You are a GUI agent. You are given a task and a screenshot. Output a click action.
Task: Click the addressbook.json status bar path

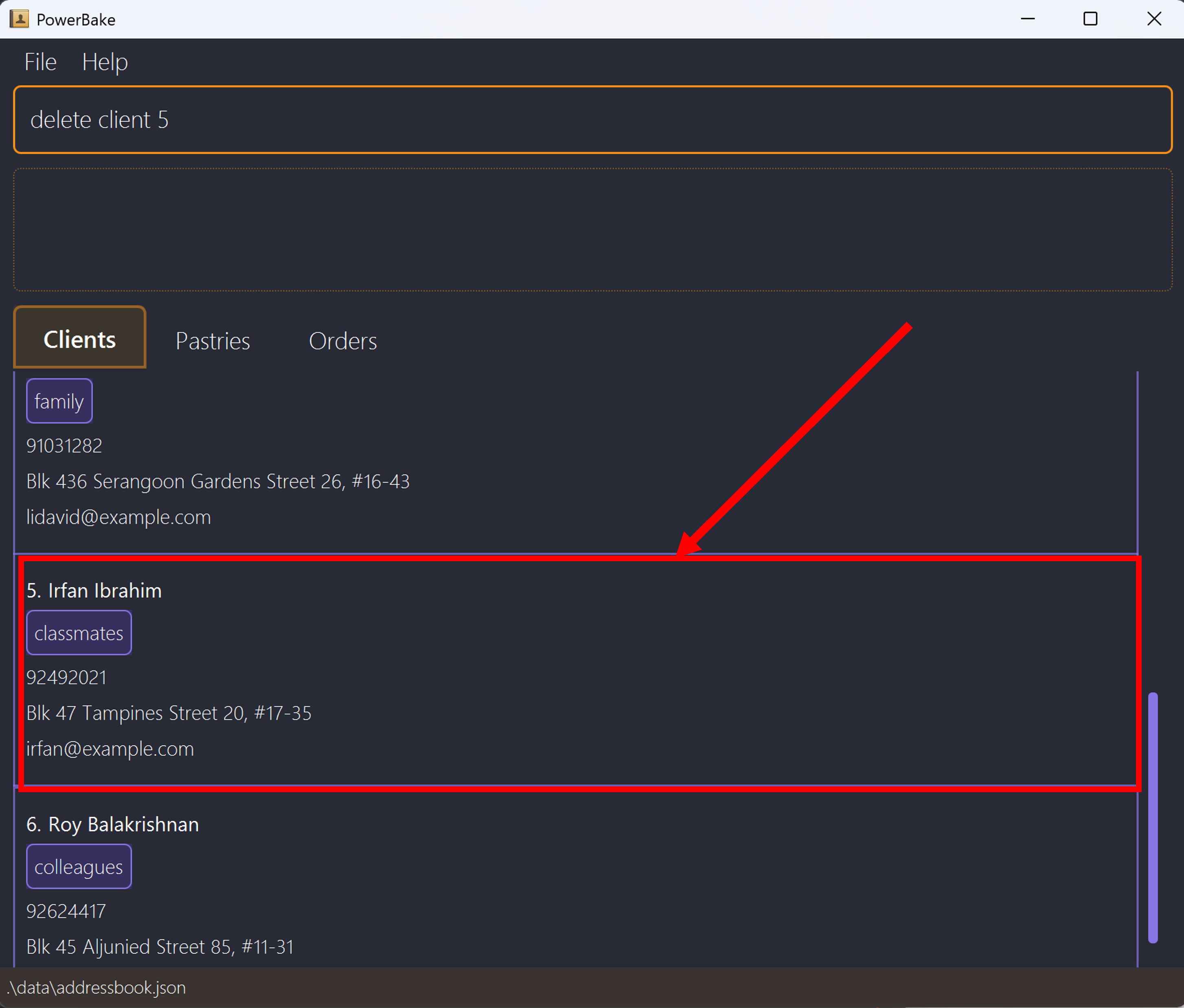pos(96,987)
